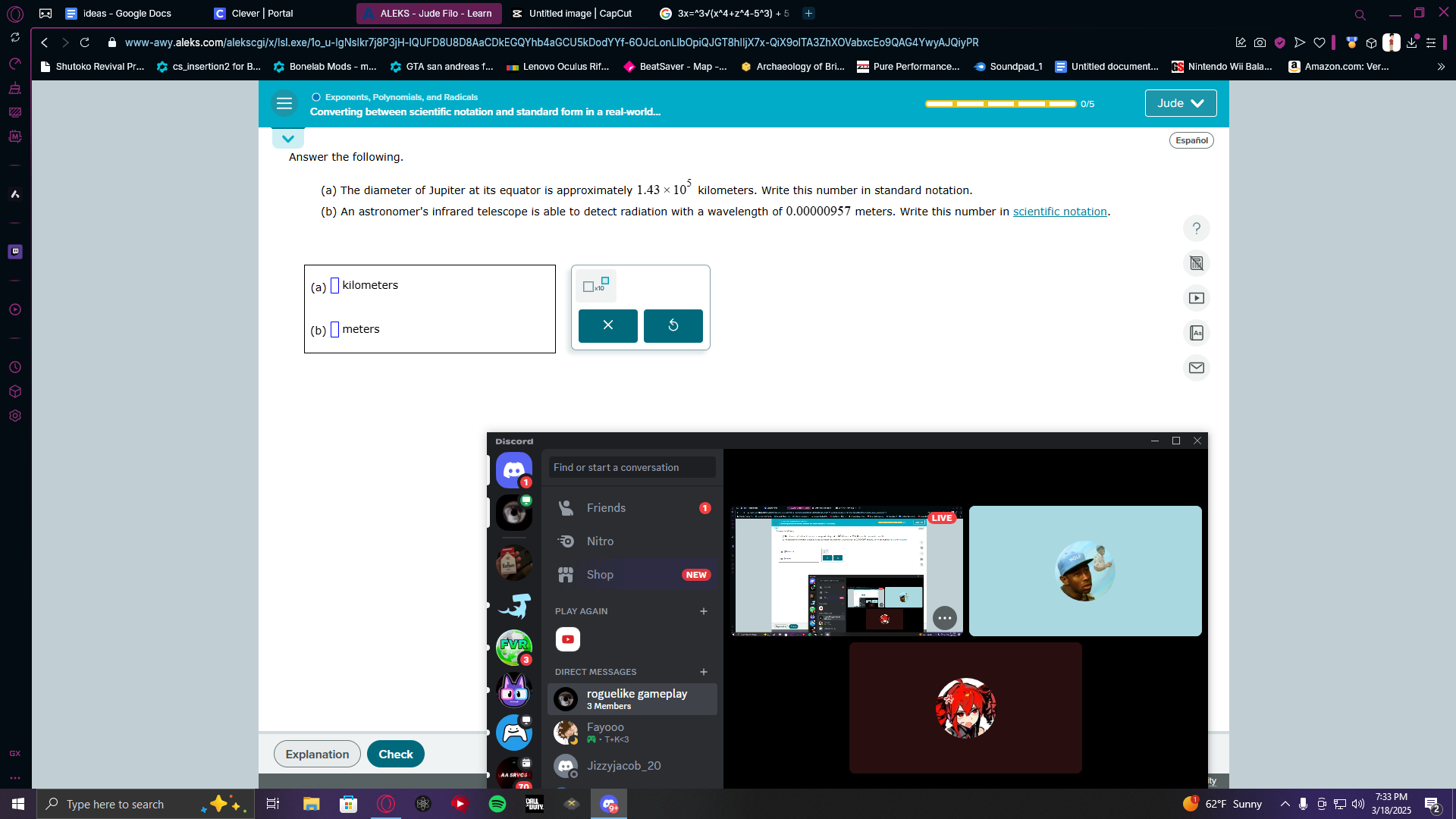The image size is (1456, 819).
Task: Open Opera sidebar settings gear
Action: (x=15, y=416)
